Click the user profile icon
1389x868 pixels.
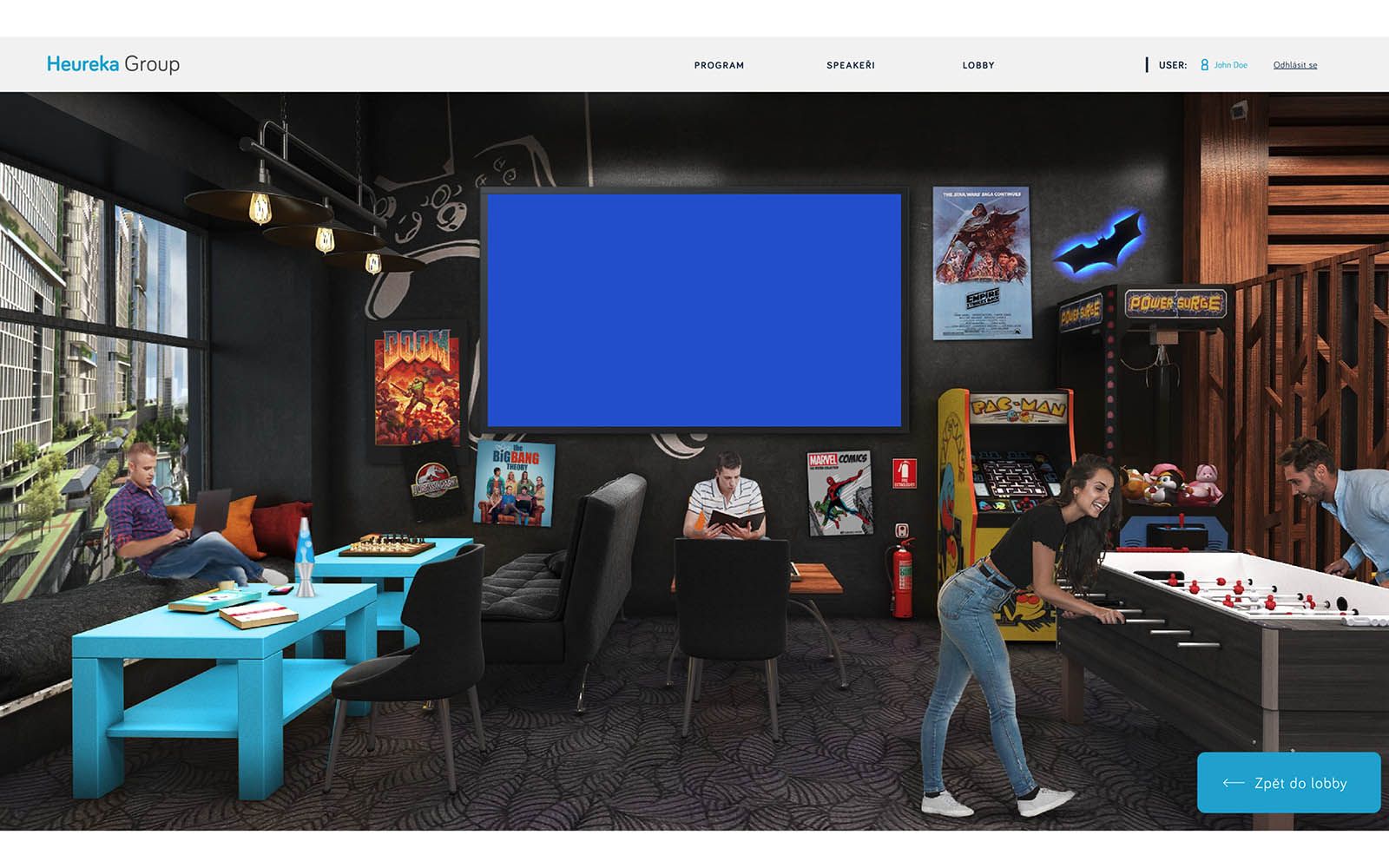coord(1204,65)
